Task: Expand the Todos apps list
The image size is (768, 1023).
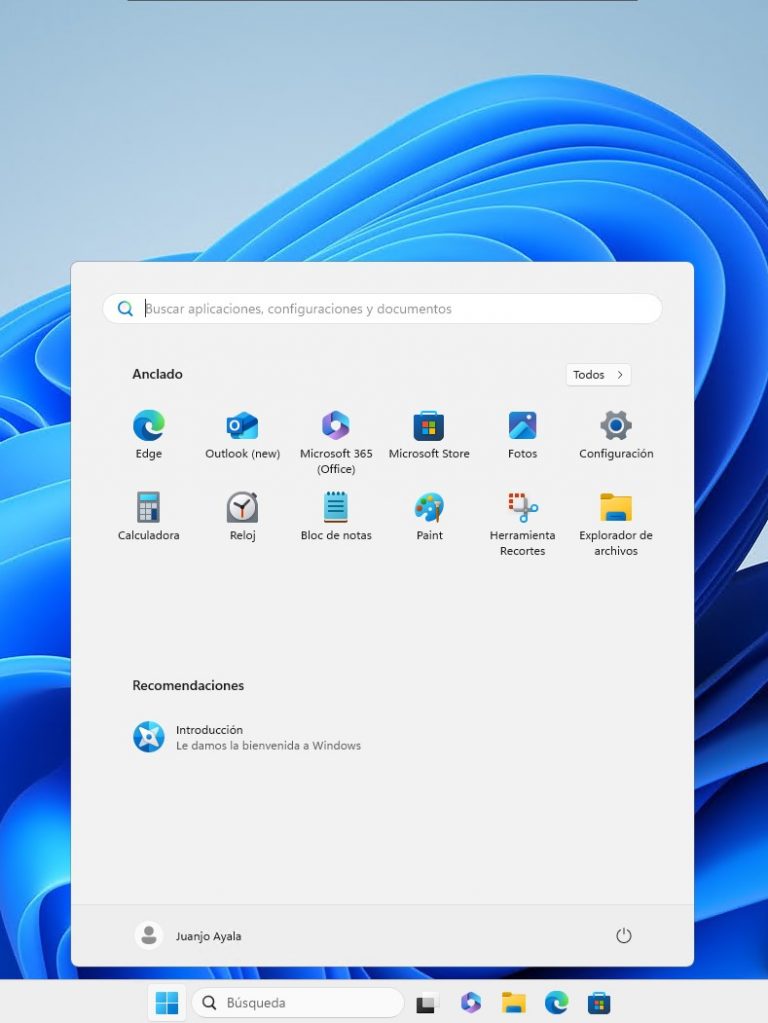Action: (x=598, y=375)
